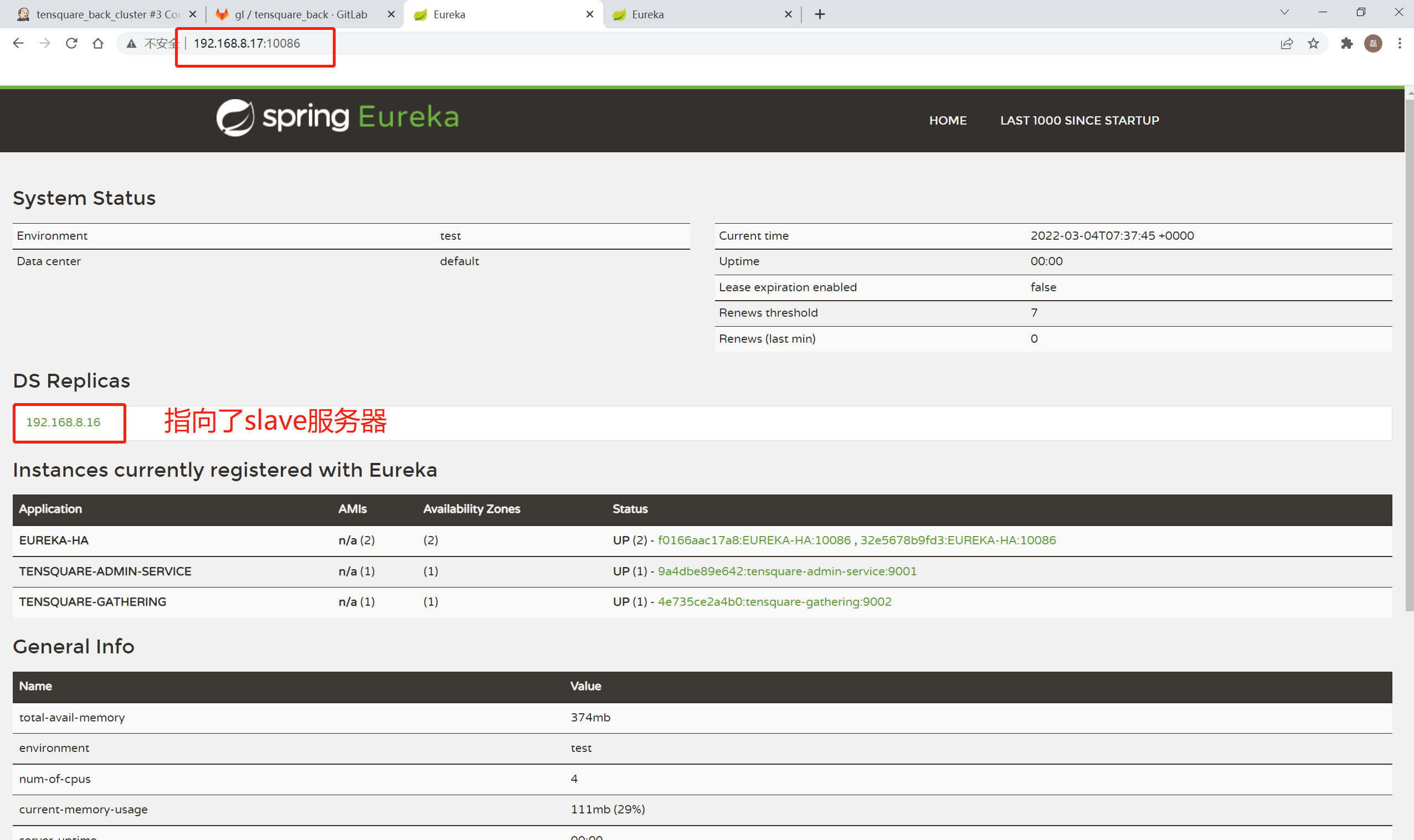Image resolution: width=1414 pixels, height=840 pixels.
Task: Click the General Info heading
Action: 74,646
